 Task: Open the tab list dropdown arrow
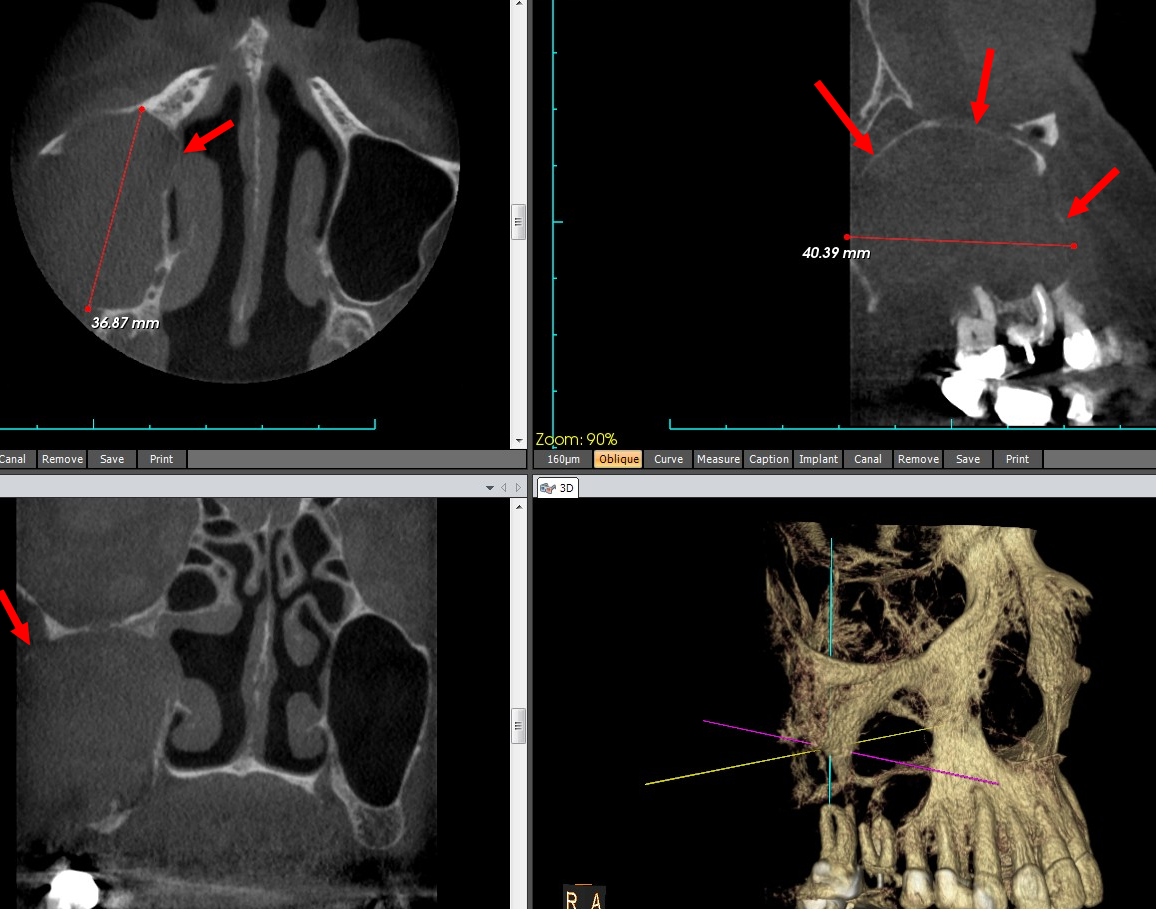click(x=490, y=488)
